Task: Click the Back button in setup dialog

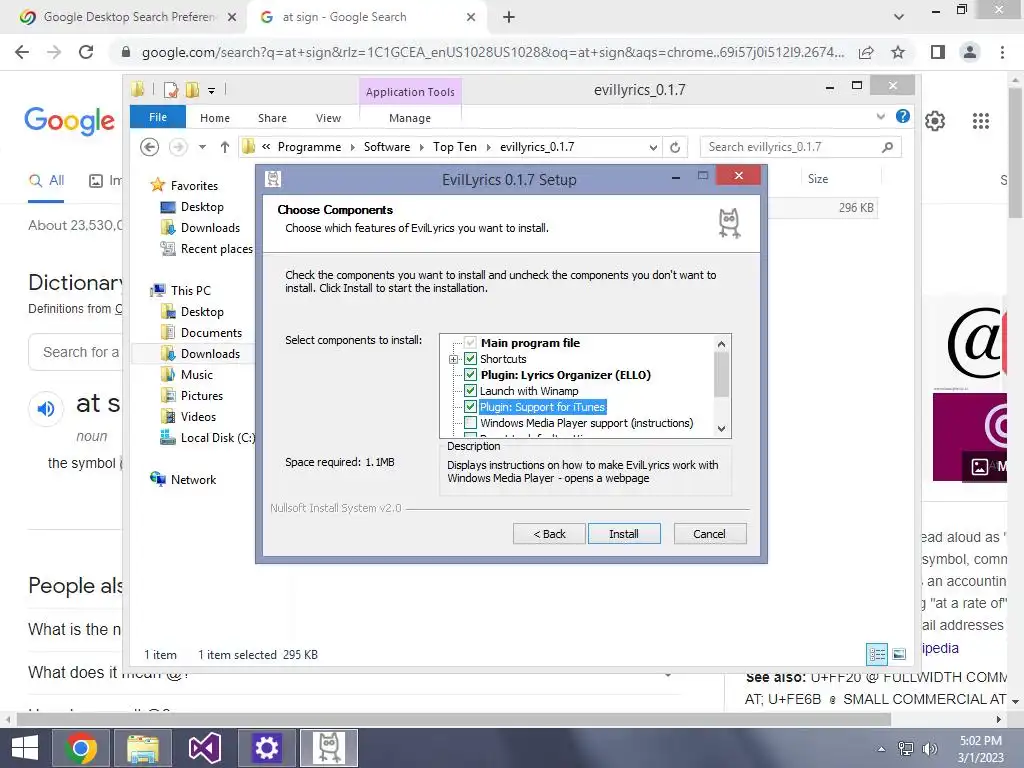Action: point(549,534)
